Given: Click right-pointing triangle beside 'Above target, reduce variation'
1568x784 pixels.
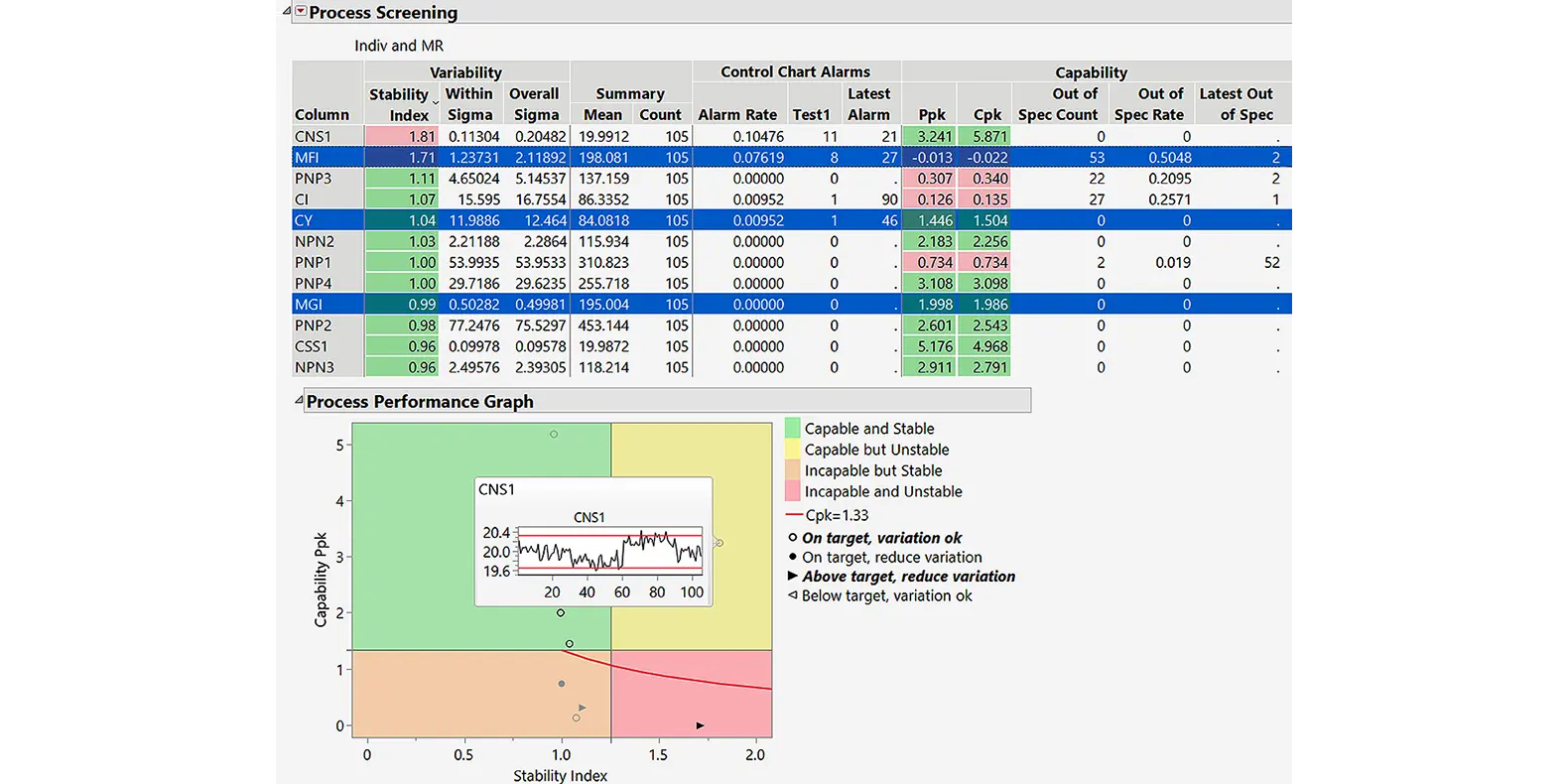Looking at the screenshot, I should pos(792,576).
